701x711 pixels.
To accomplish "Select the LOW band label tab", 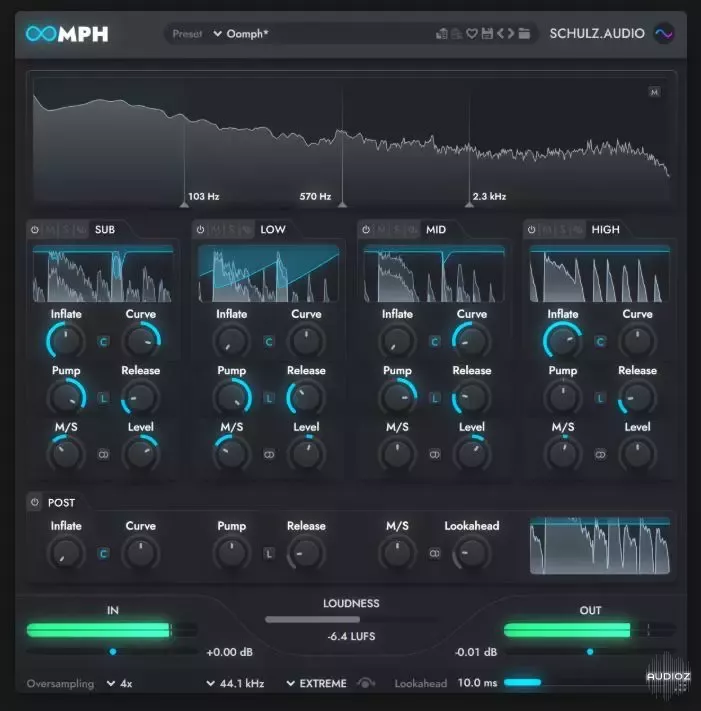I will pos(273,230).
